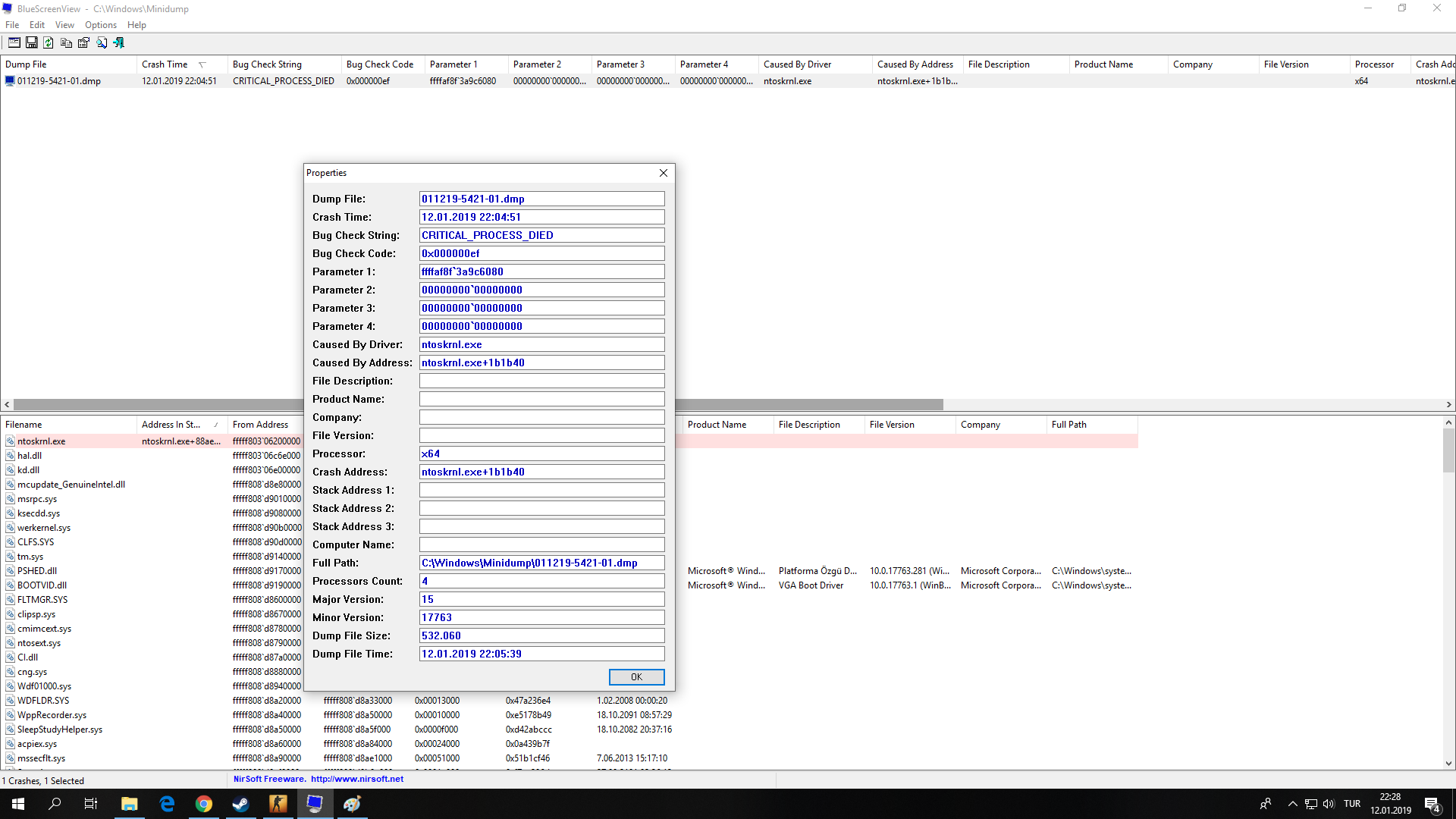Open People icon in system tray
Viewport: 1456px width, 819px height.
(1266, 804)
